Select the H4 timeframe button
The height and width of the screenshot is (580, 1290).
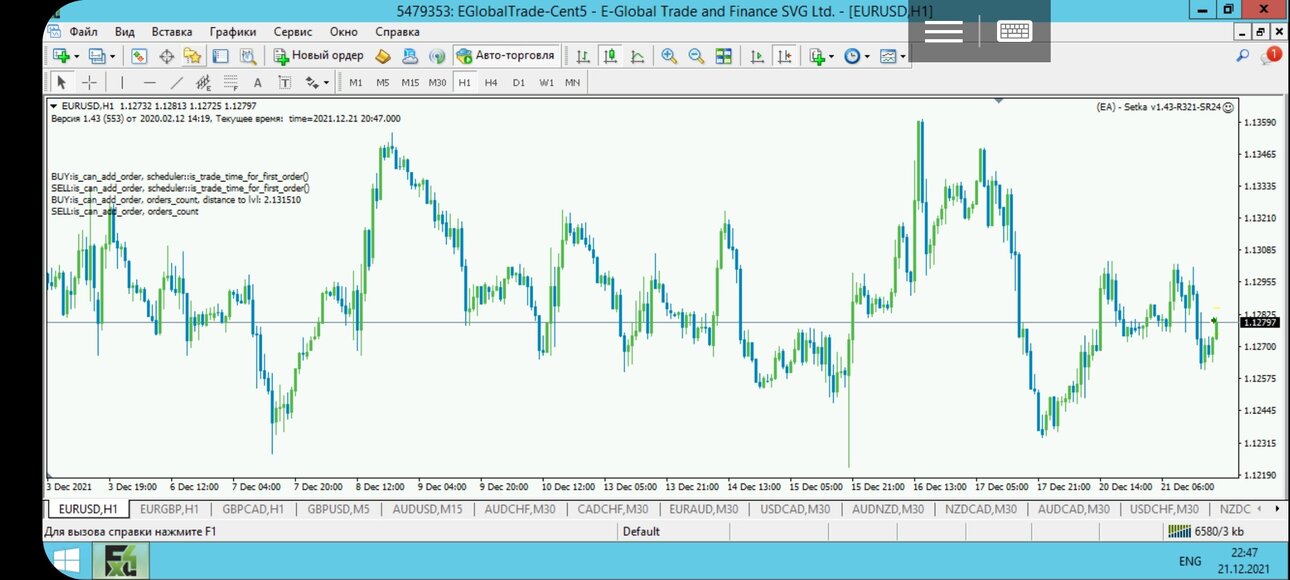pos(491,82)
